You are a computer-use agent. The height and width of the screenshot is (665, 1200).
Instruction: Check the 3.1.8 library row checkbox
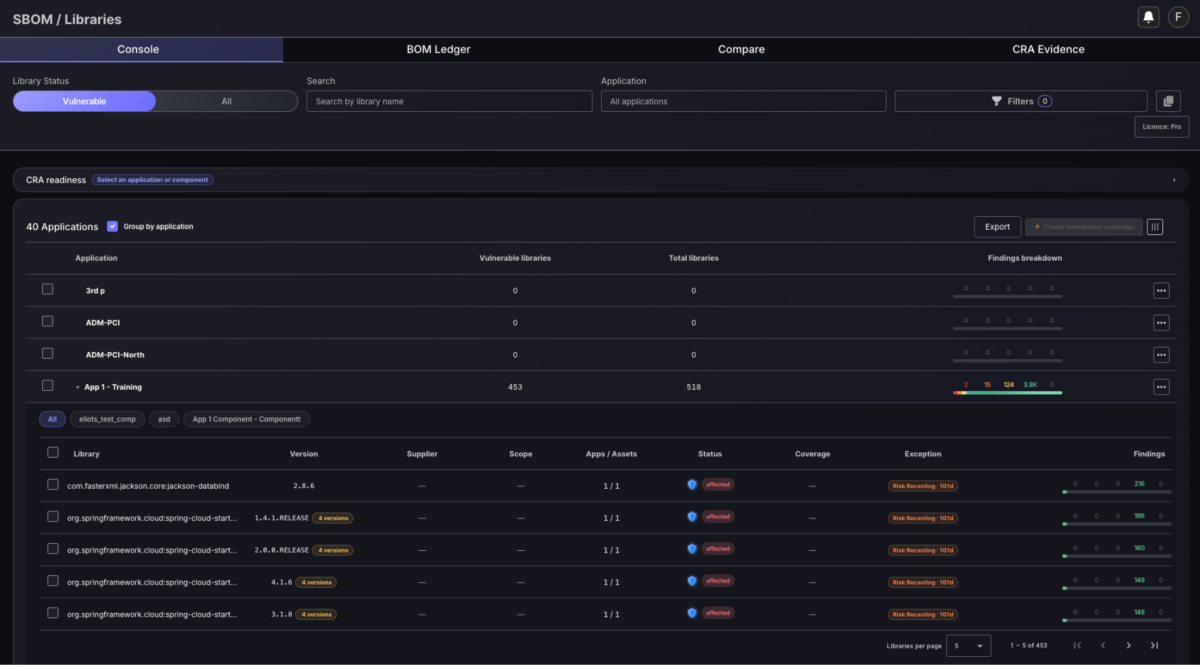(53, 612)
